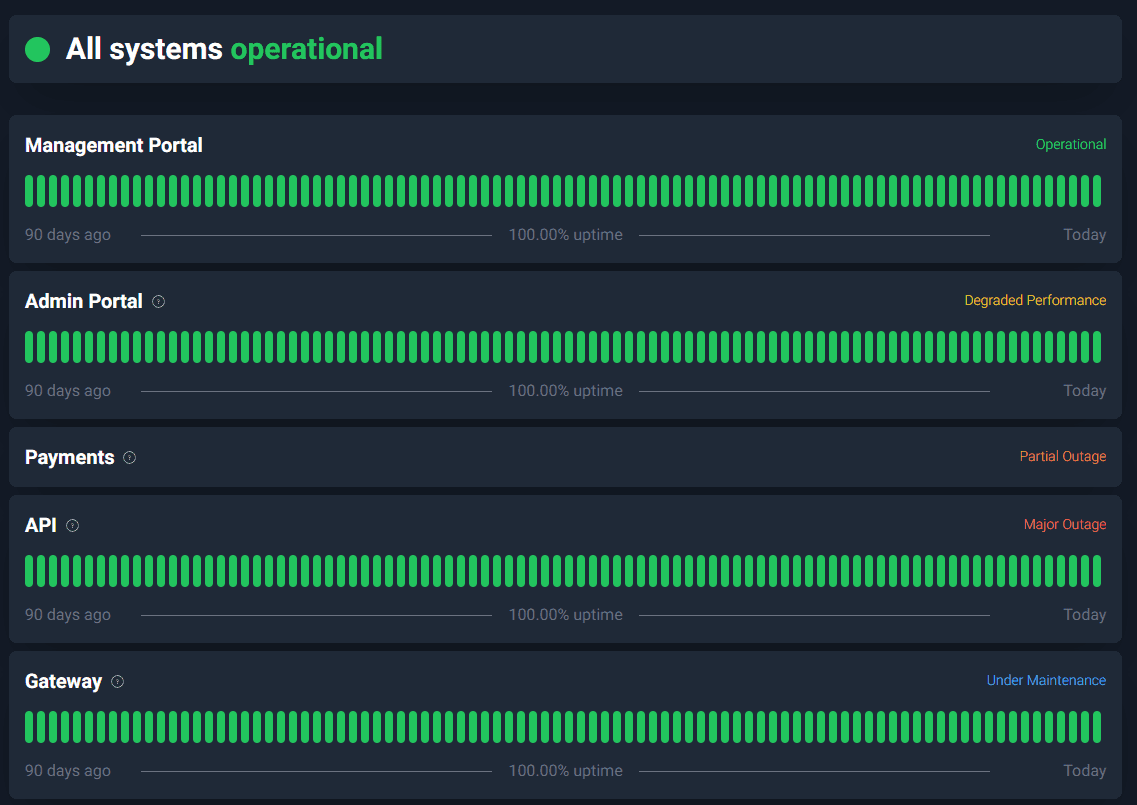Click the Major Outage status for API
This screenshot has width=1137, height=805.
(x=1064, y=524)
